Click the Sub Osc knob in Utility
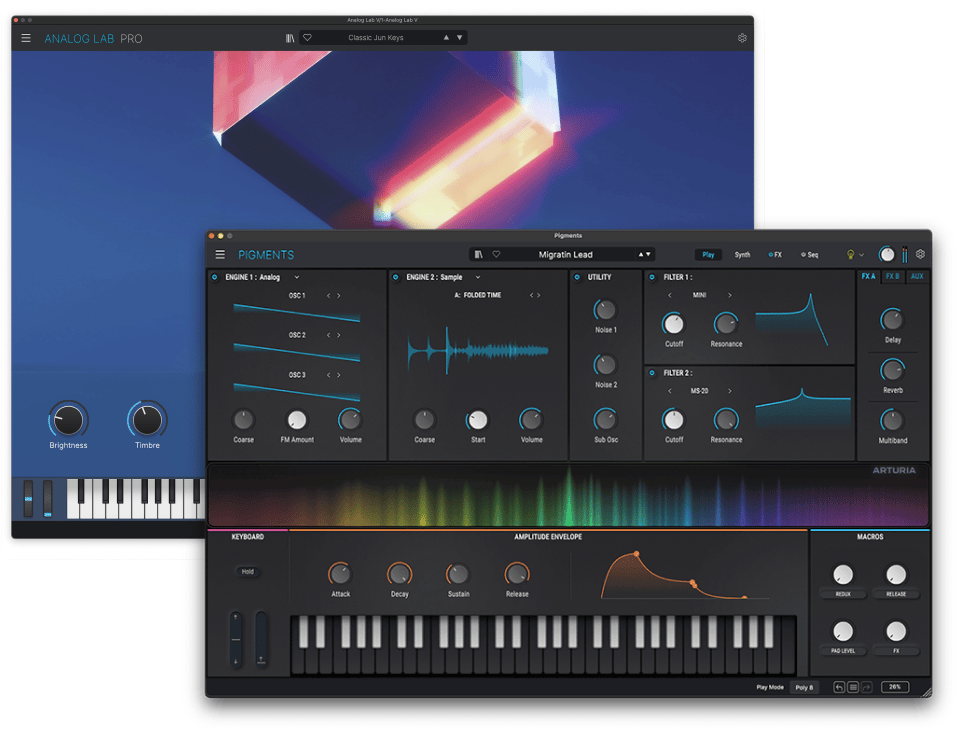Image resolution: width=972 pixels, height=731 pixels. (606, 420)
